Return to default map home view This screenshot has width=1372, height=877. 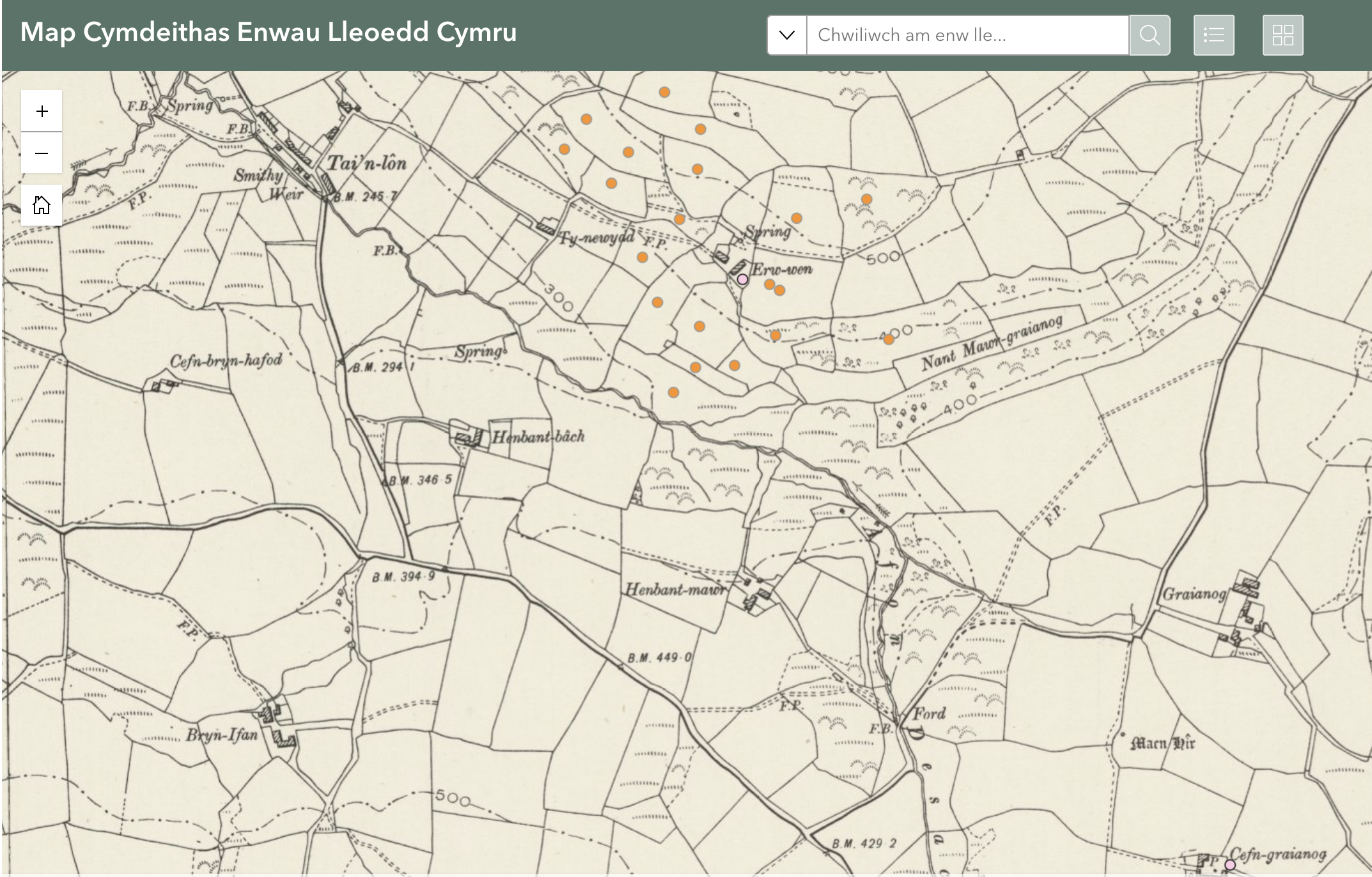click(x=42, y=205)
